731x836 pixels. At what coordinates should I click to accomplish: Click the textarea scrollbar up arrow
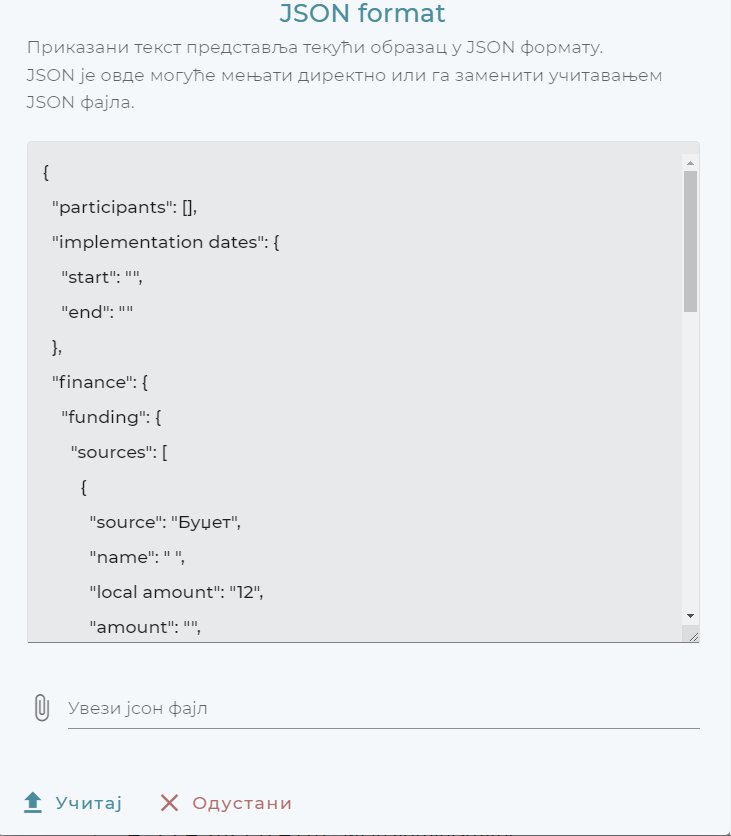(690, 162)
